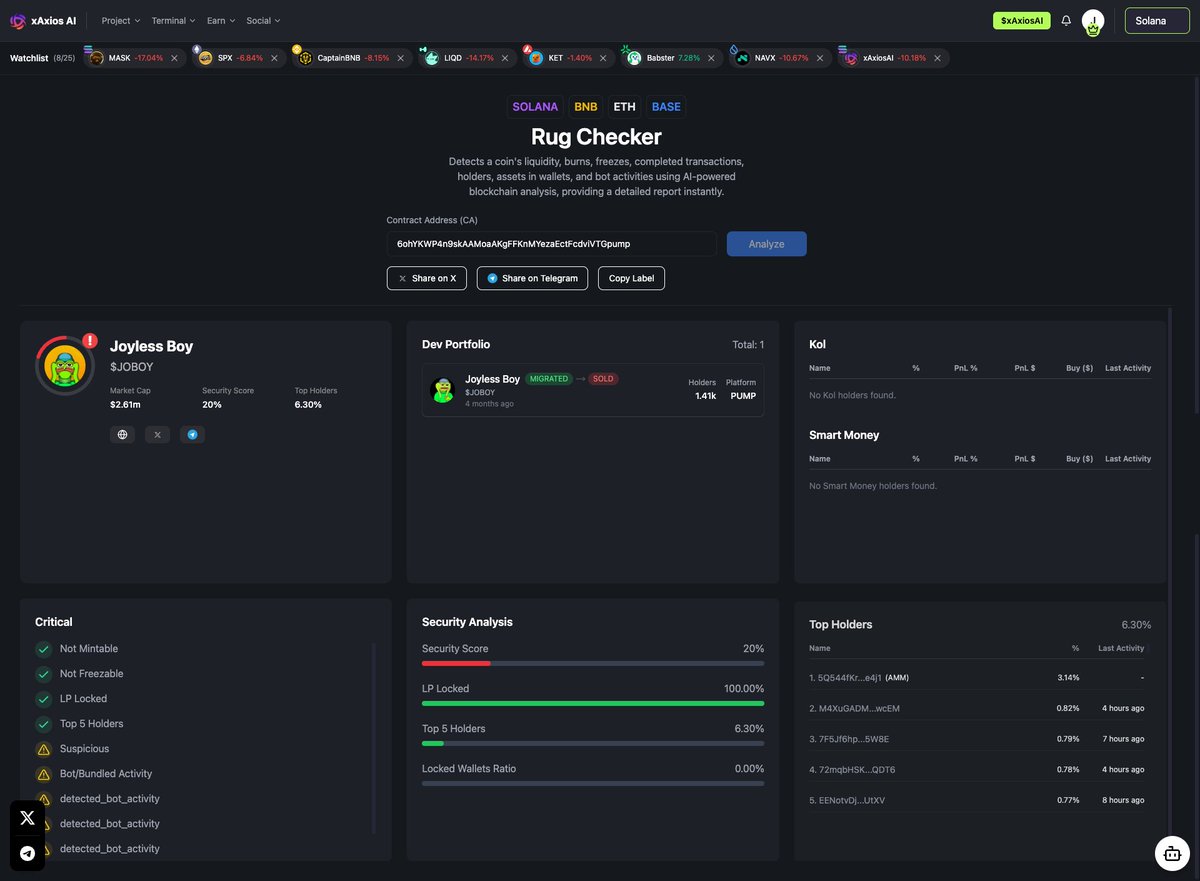Open the AI chatbot assistant button

point(1171,853)
